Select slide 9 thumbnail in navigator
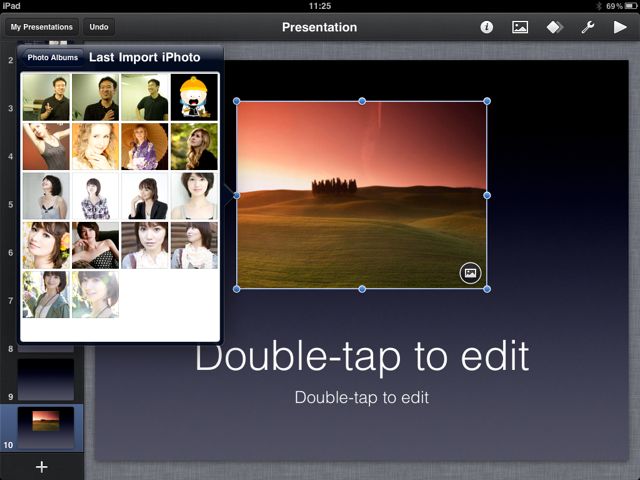 click(x=46, y=380)
